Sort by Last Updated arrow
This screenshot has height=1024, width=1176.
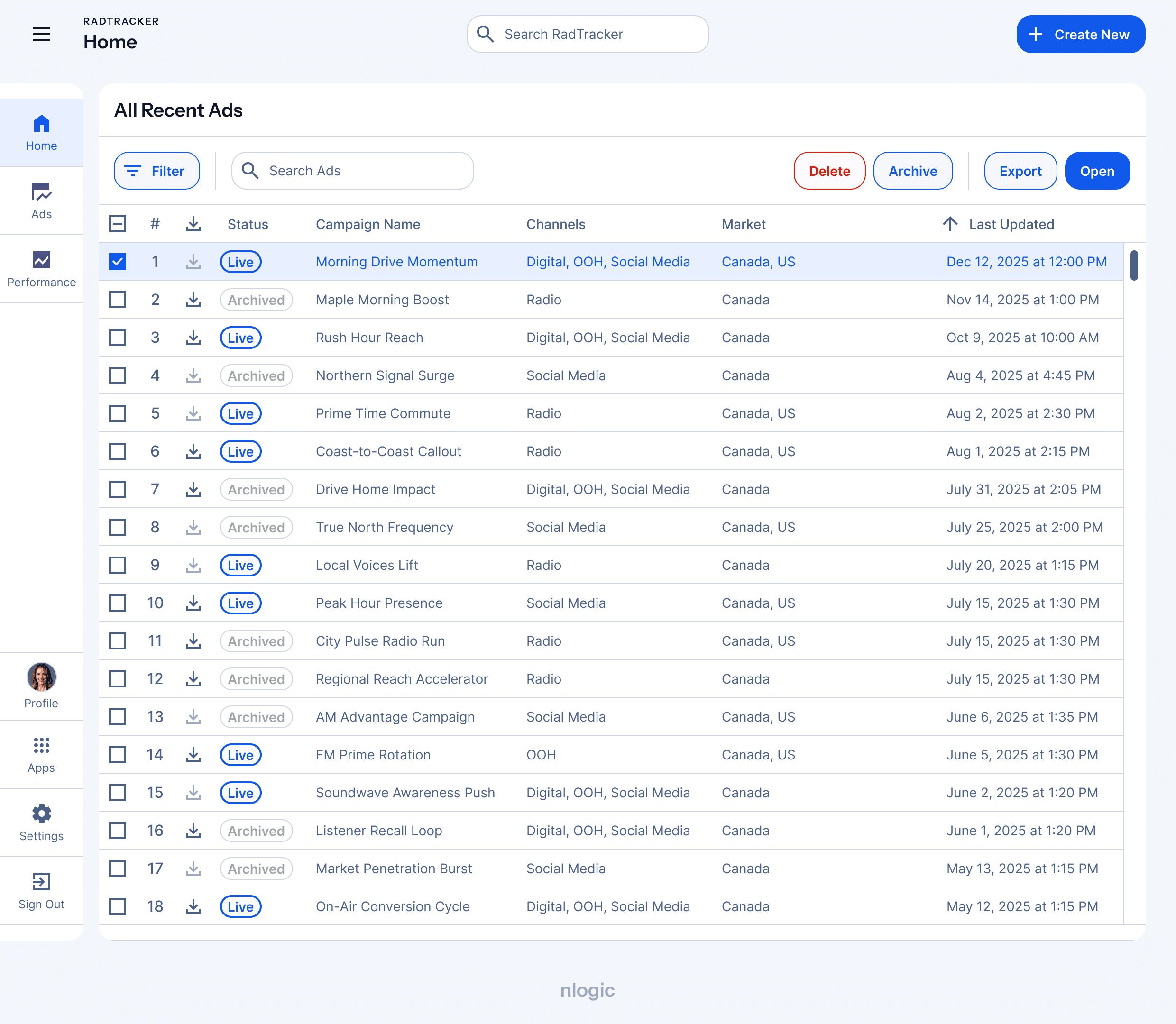pyautogui.click(x=950, y=224)
